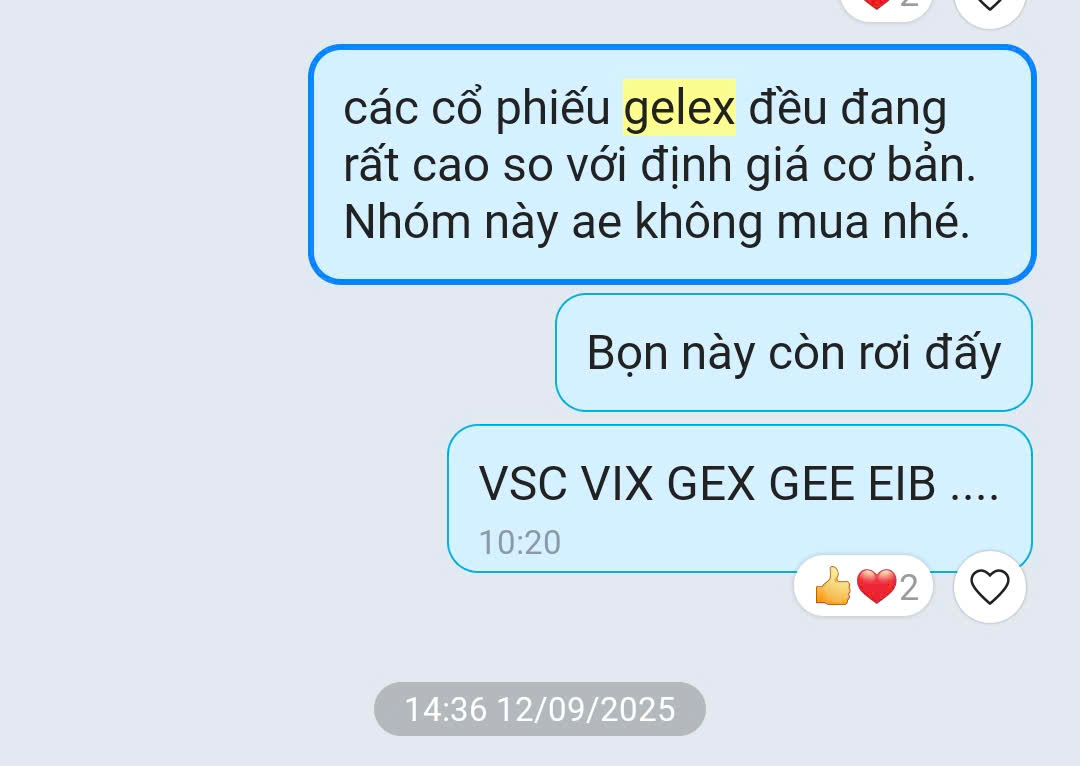The image size is (1080, 766).
Task: Click the GEE ticker text
Action: (x=811, y=484)
